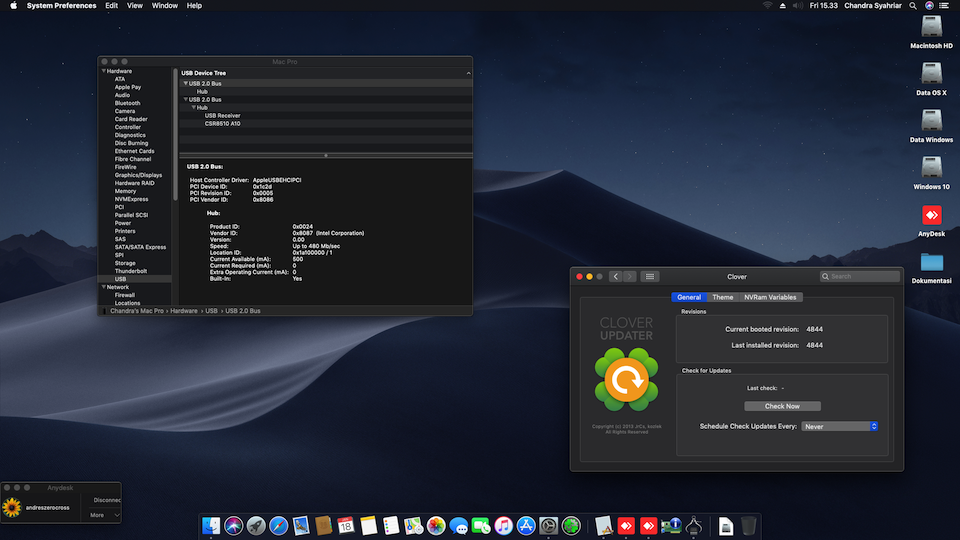Open Messages icon in dock
This screenshot has width=960, height=540.
pyautogui.click(x=459, y=526)
